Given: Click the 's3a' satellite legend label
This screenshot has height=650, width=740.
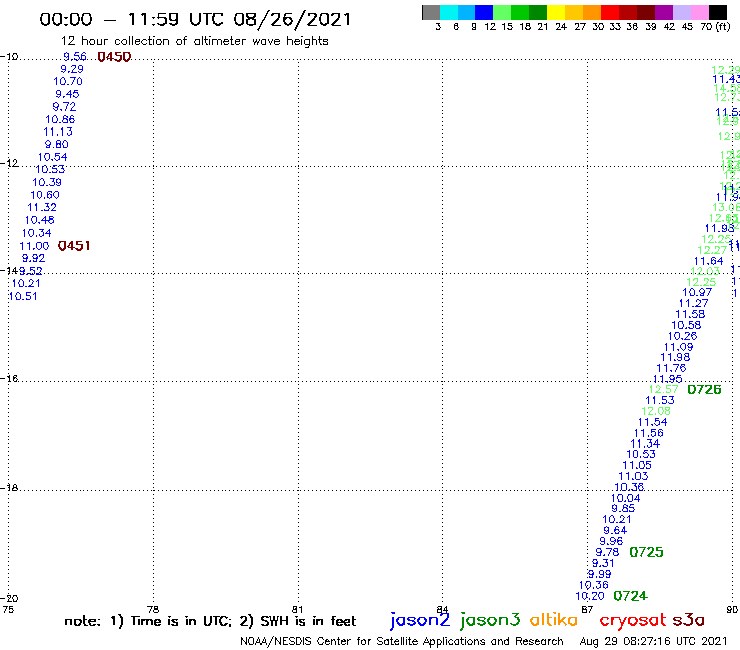Looking at the screenshot, I should [x=688, y=620].
